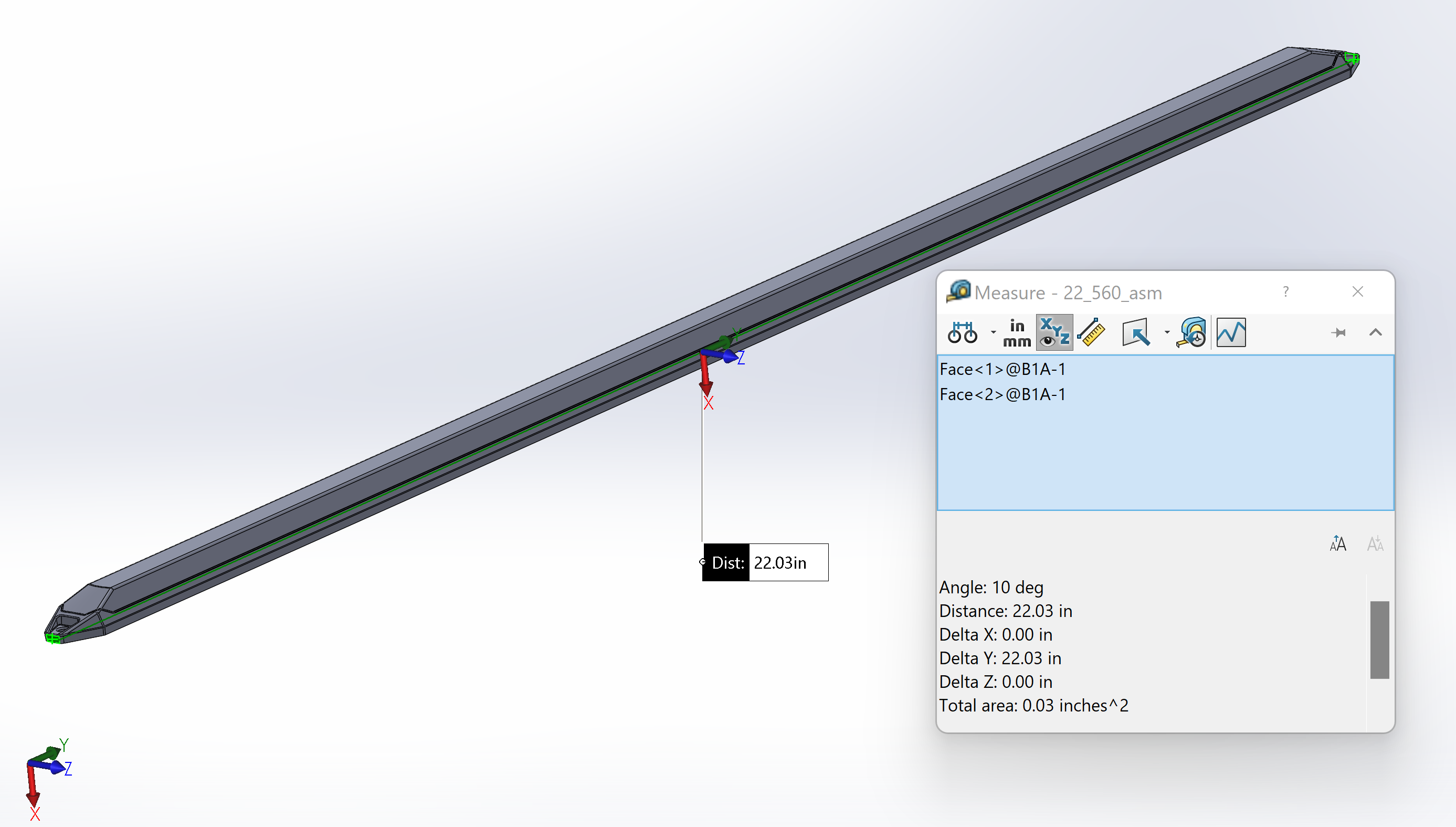This screenshot has height=827, width=1456.
Task: Pin the Measure dialog
Action: (x=1339, y=332)
